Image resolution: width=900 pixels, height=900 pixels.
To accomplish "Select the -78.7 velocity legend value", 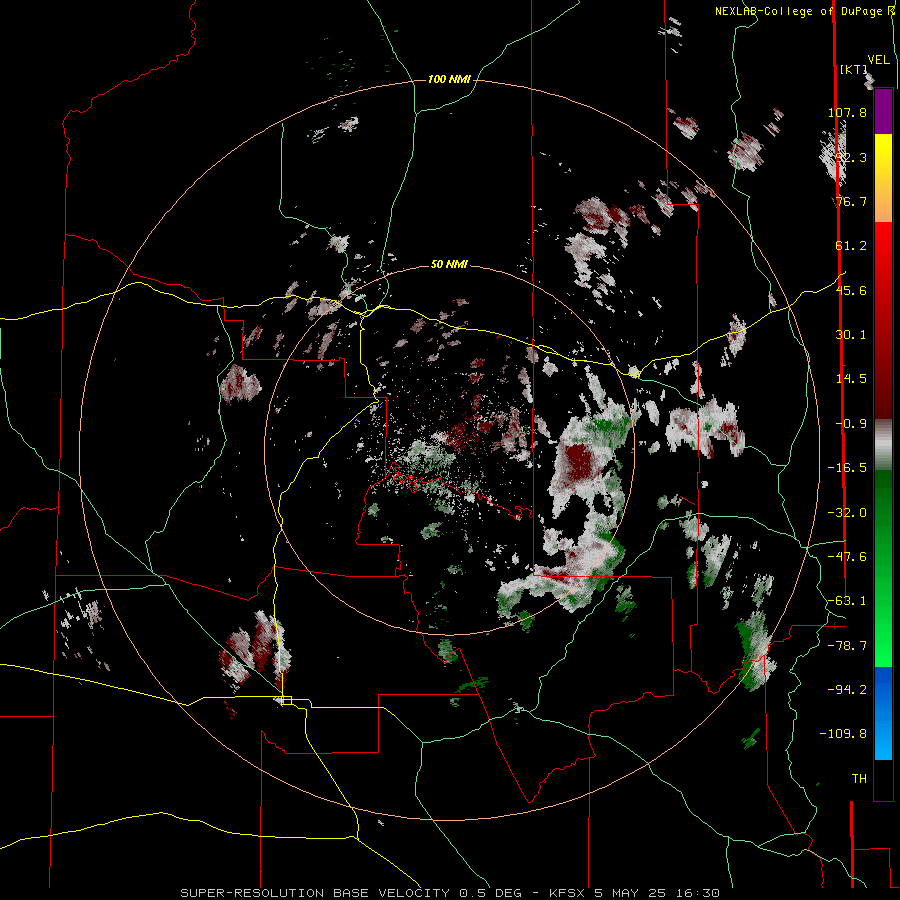I will tap(847, 646).
